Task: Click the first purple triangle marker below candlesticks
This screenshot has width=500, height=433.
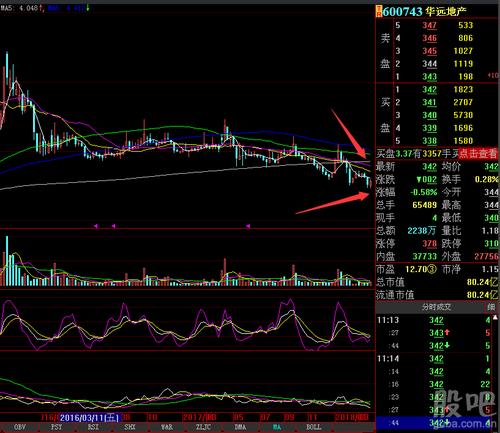Action: [x=96, y=226]
